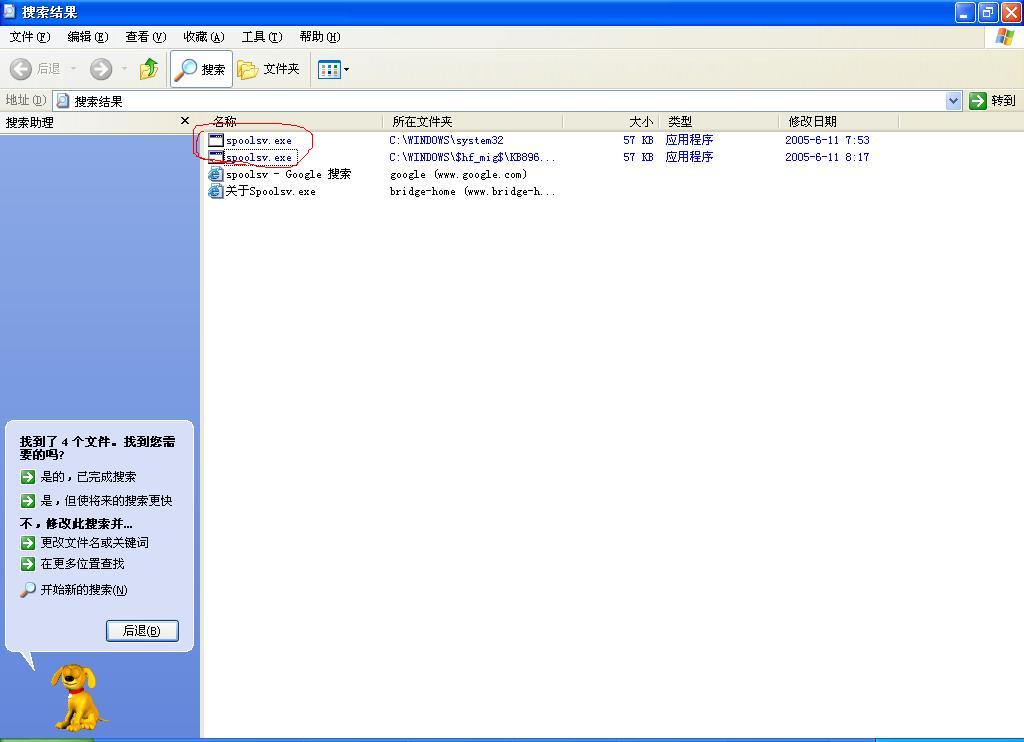This screenshot has width=1024, height=742.
Task: Toggle the Folders (文件夹) toolbar button
Action: [x=268, y=69]
